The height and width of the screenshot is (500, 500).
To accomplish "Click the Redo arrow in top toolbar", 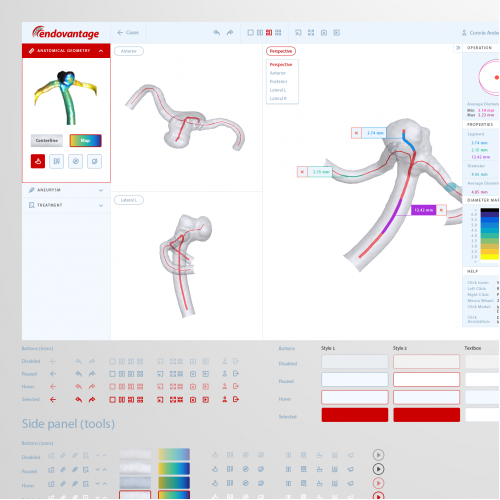I will [230, 32].
